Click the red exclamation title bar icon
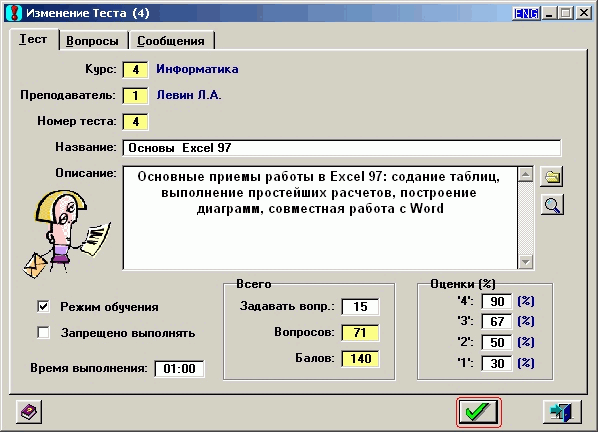The height and width of the screenshot is (432, 598). pos(15,13)
